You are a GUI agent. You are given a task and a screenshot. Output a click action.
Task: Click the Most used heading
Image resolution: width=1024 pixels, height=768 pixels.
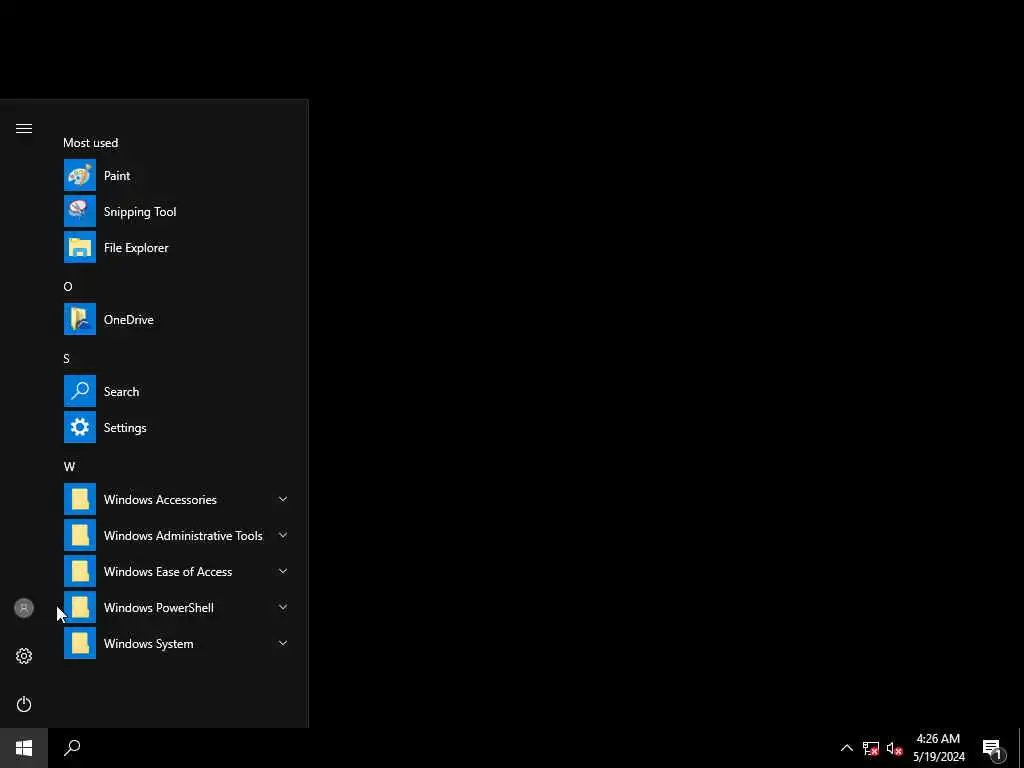(91, 142)
